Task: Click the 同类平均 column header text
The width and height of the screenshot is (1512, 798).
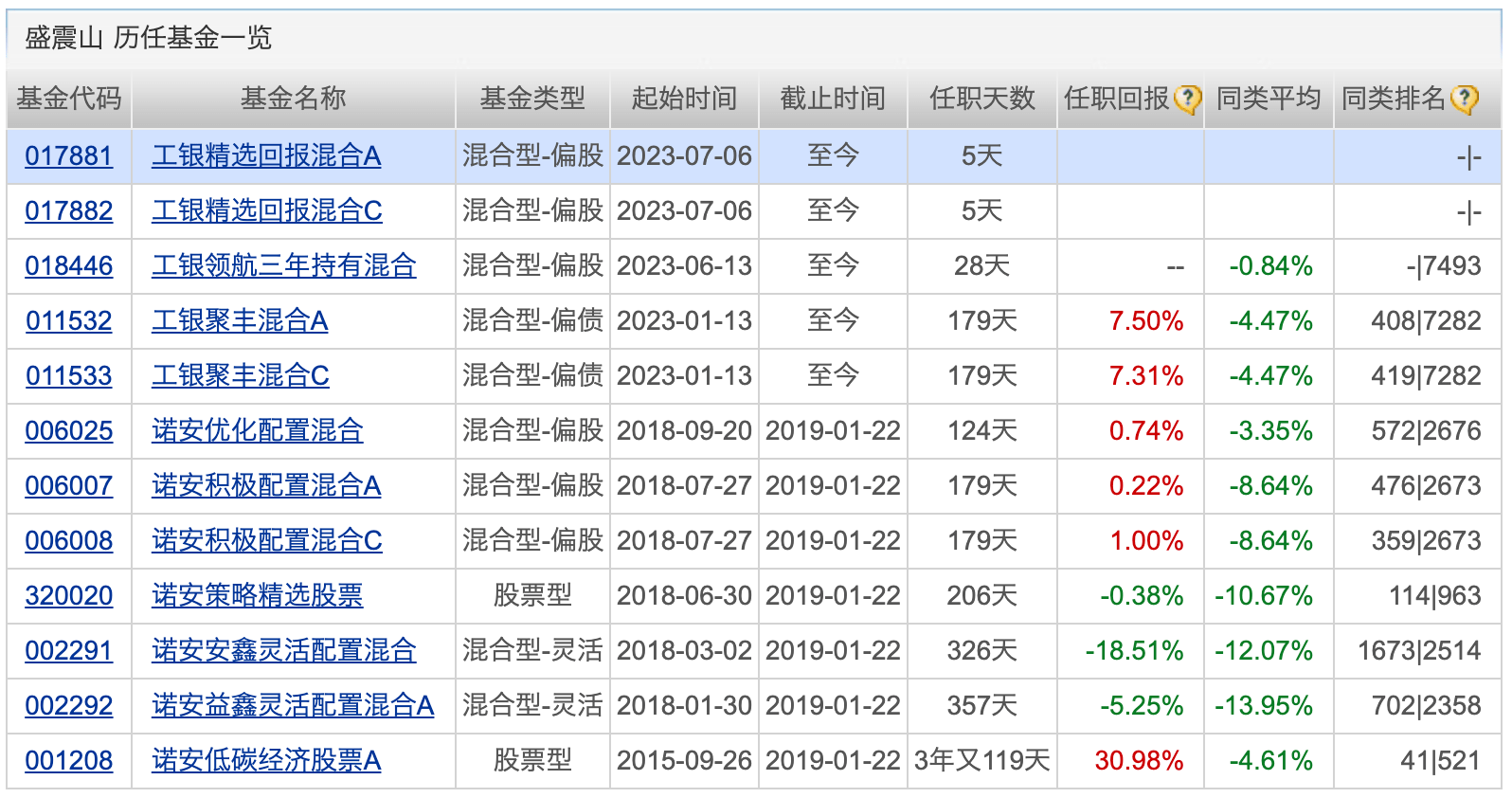Action: (1269, 99)
